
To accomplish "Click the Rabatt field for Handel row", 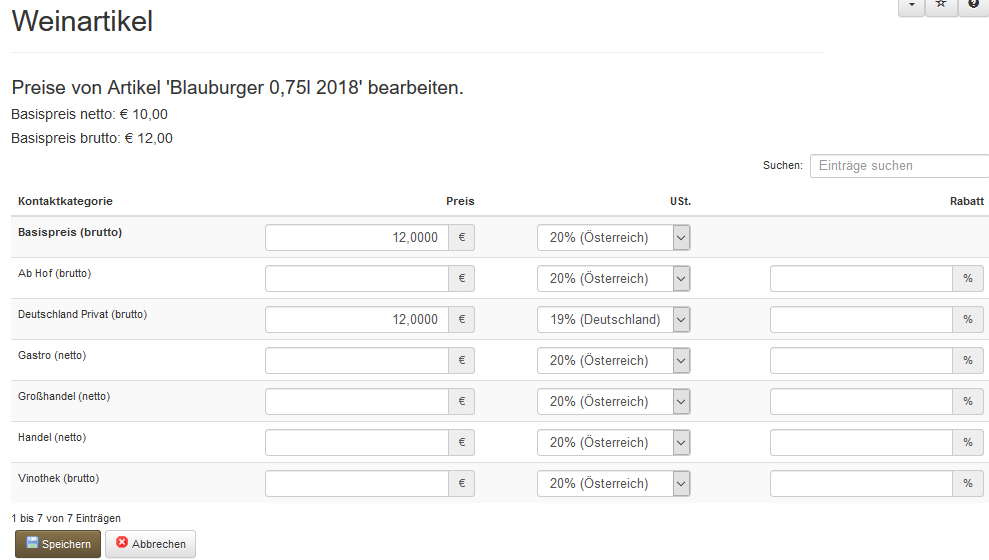I will pos(861,443).
